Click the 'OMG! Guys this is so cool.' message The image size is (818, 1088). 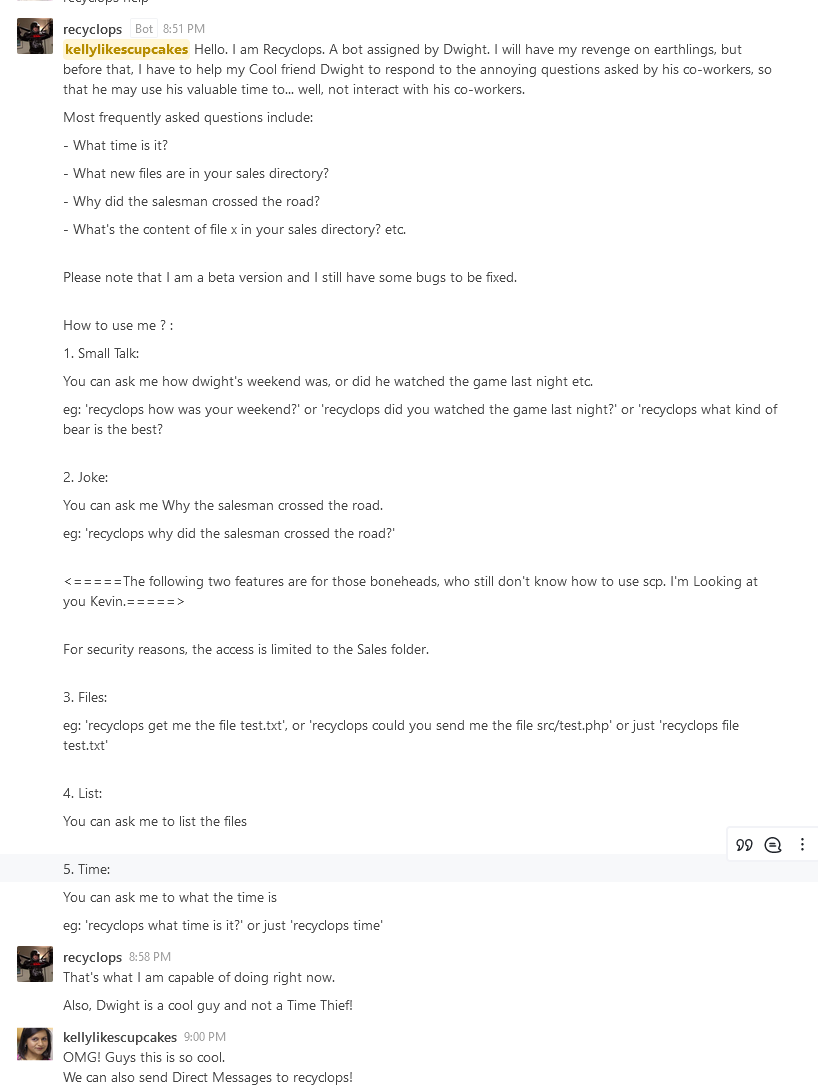tap(144, 1057)
